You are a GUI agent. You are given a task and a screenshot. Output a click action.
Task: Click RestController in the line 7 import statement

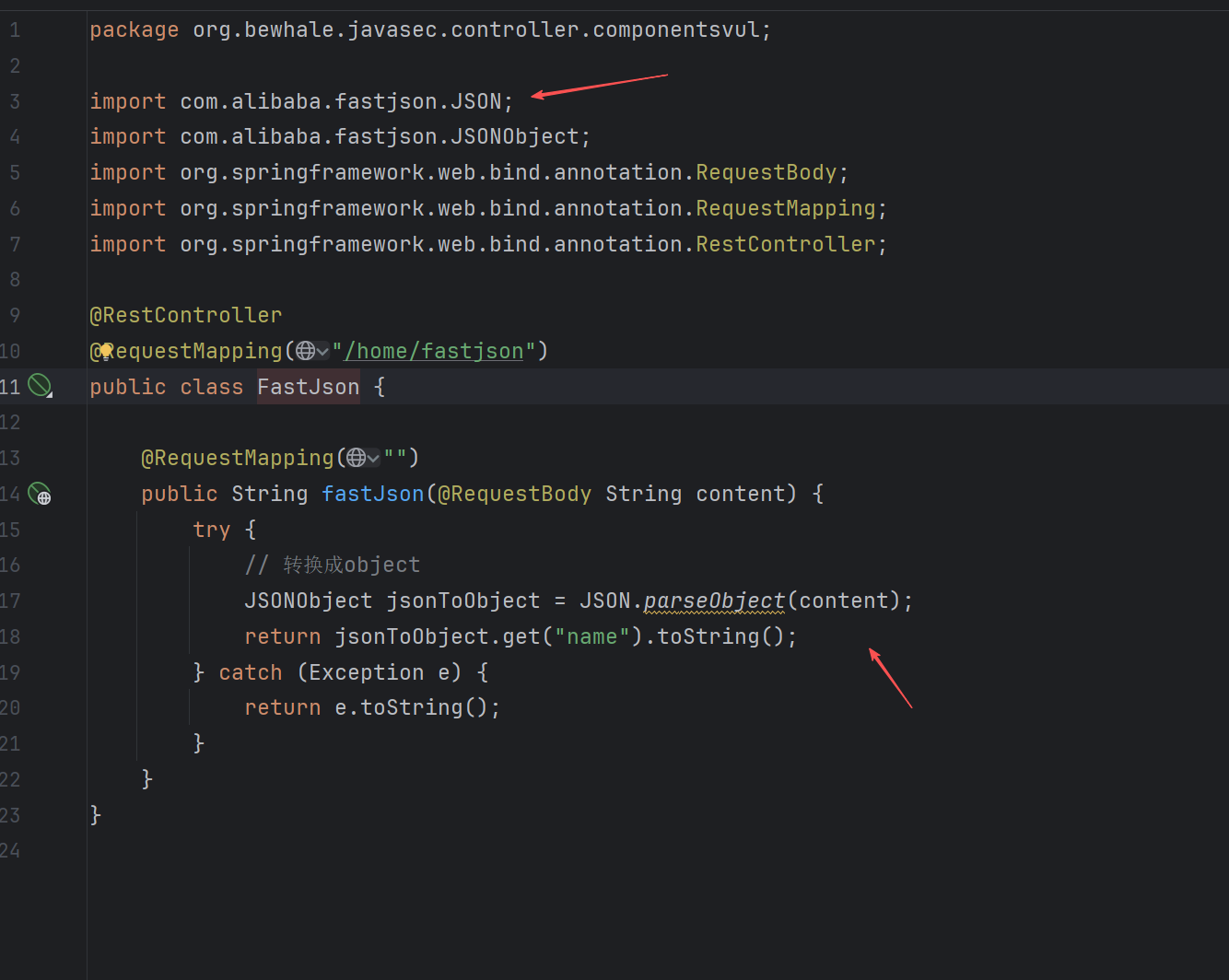coord(785,244)
